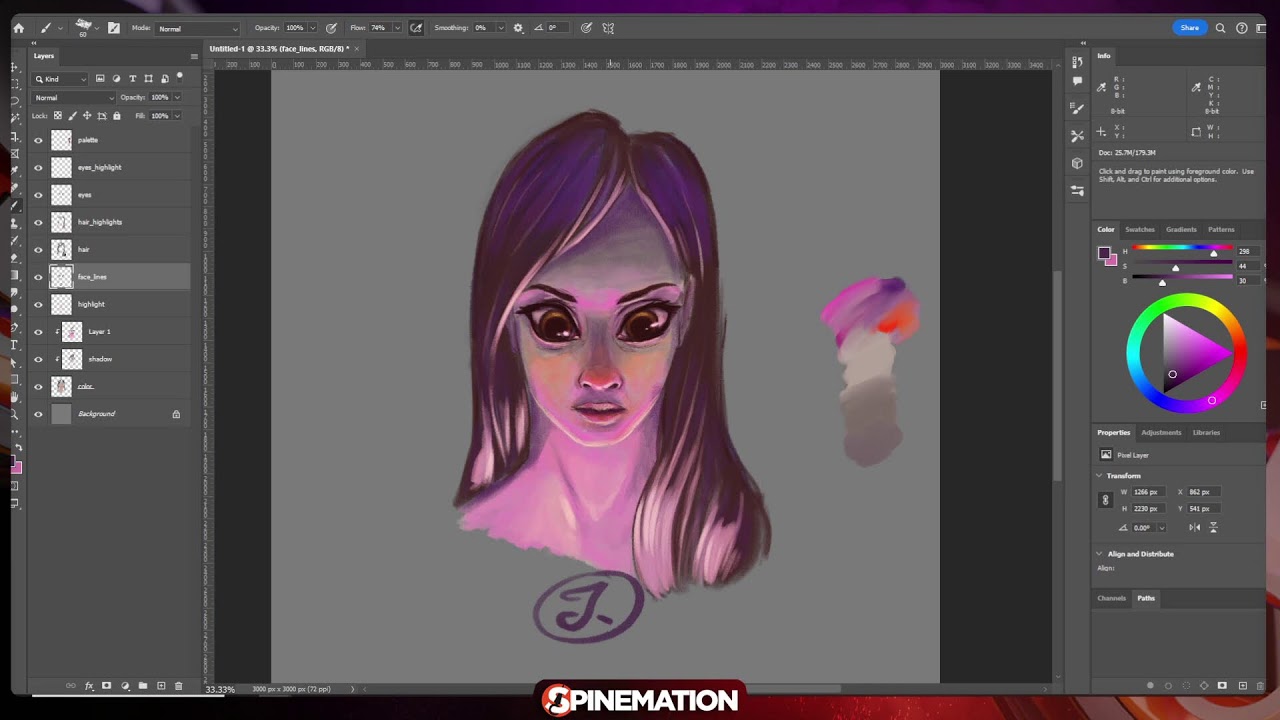Open the brush preset picker showing size 60
This screenshot has width=1280, height=720.
tap(85, 27)
